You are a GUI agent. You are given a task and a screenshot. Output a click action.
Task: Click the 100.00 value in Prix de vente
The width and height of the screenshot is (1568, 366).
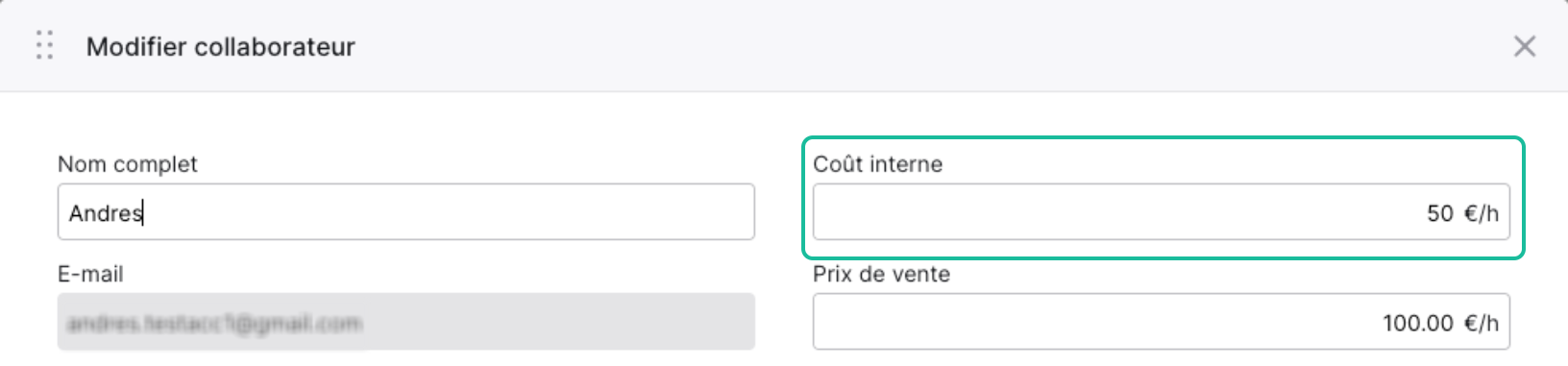click(1418, 324)
